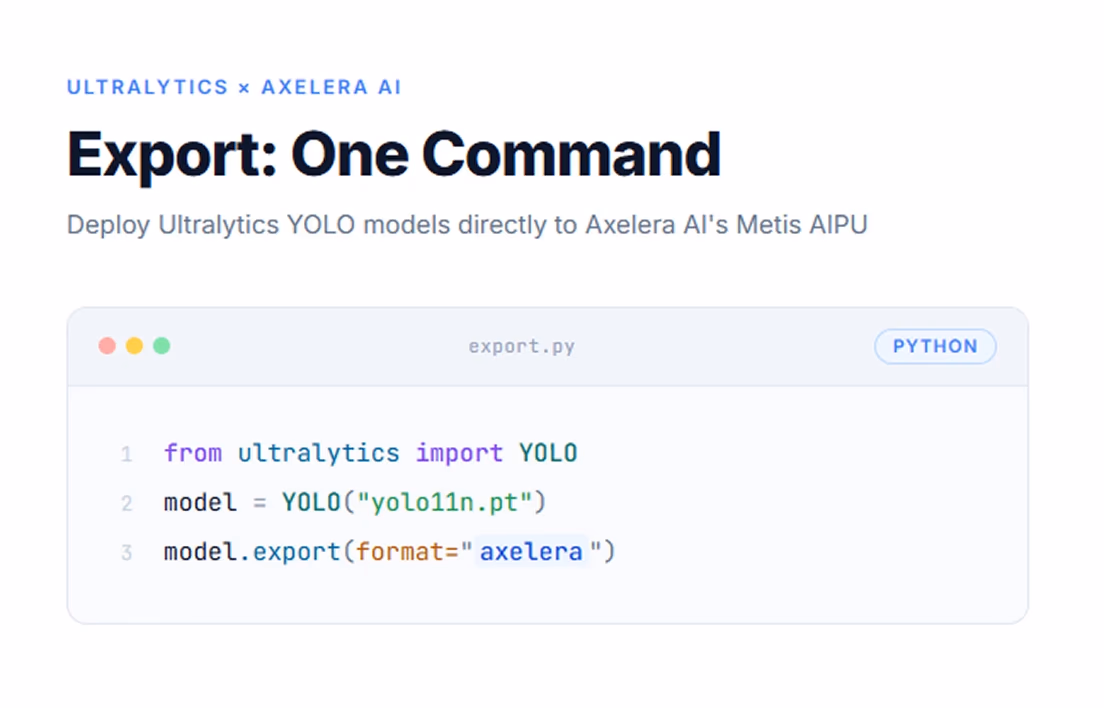Click the 'from' keyword on line 1
This screenshot has height=708, width=1104.
[x=193, y=453]
